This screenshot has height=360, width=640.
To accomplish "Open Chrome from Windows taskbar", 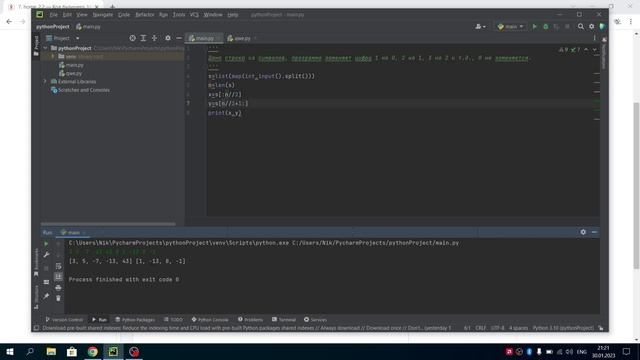I will (x=93, y=351).
